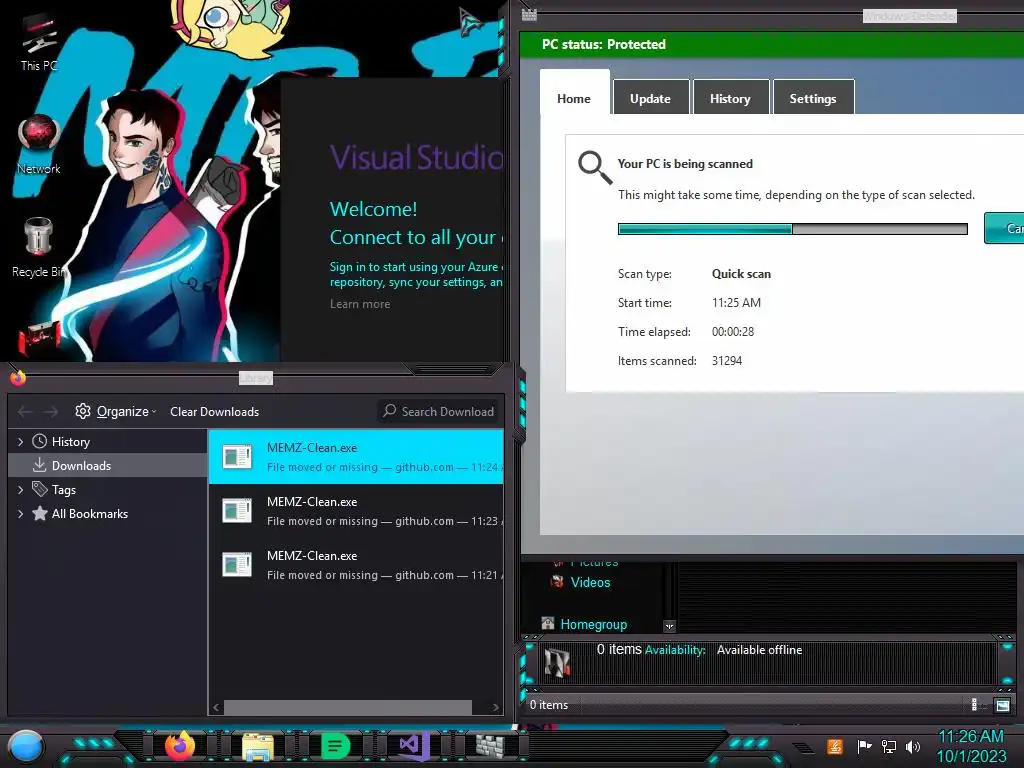Screen dimensions: 1024x768
Task: Click Clear Downloads button
Action: click(x=214, y=411)
